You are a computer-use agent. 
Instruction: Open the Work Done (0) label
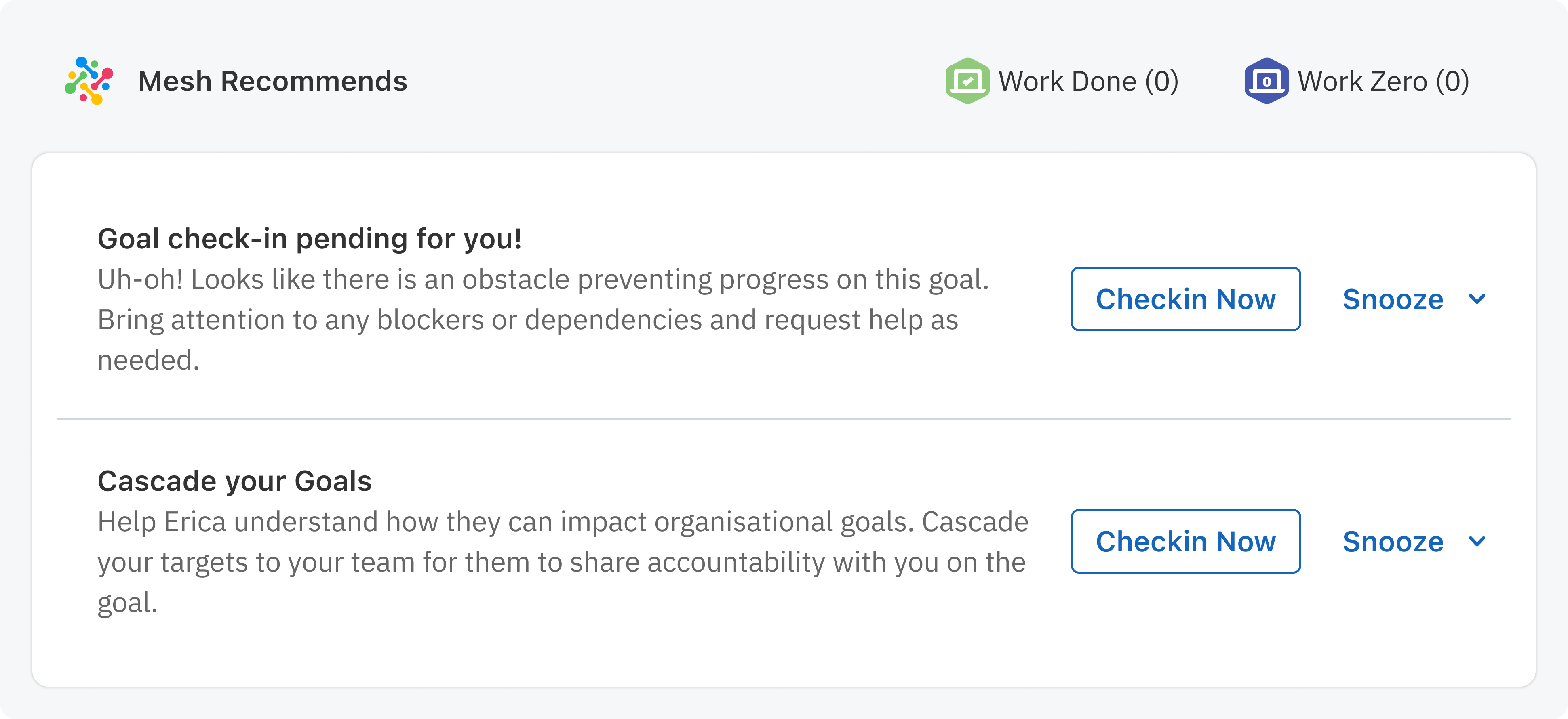[x=1088, y=82]
